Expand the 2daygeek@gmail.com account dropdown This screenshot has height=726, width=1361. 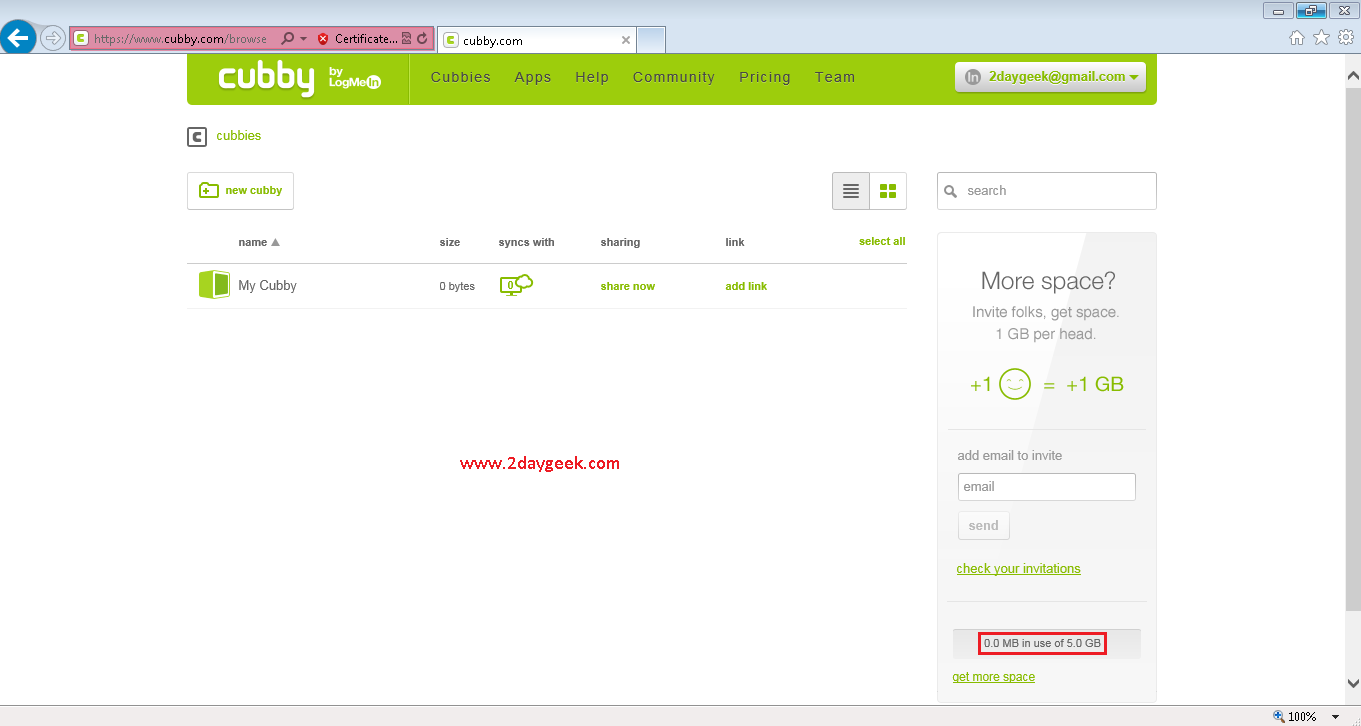1050,77
